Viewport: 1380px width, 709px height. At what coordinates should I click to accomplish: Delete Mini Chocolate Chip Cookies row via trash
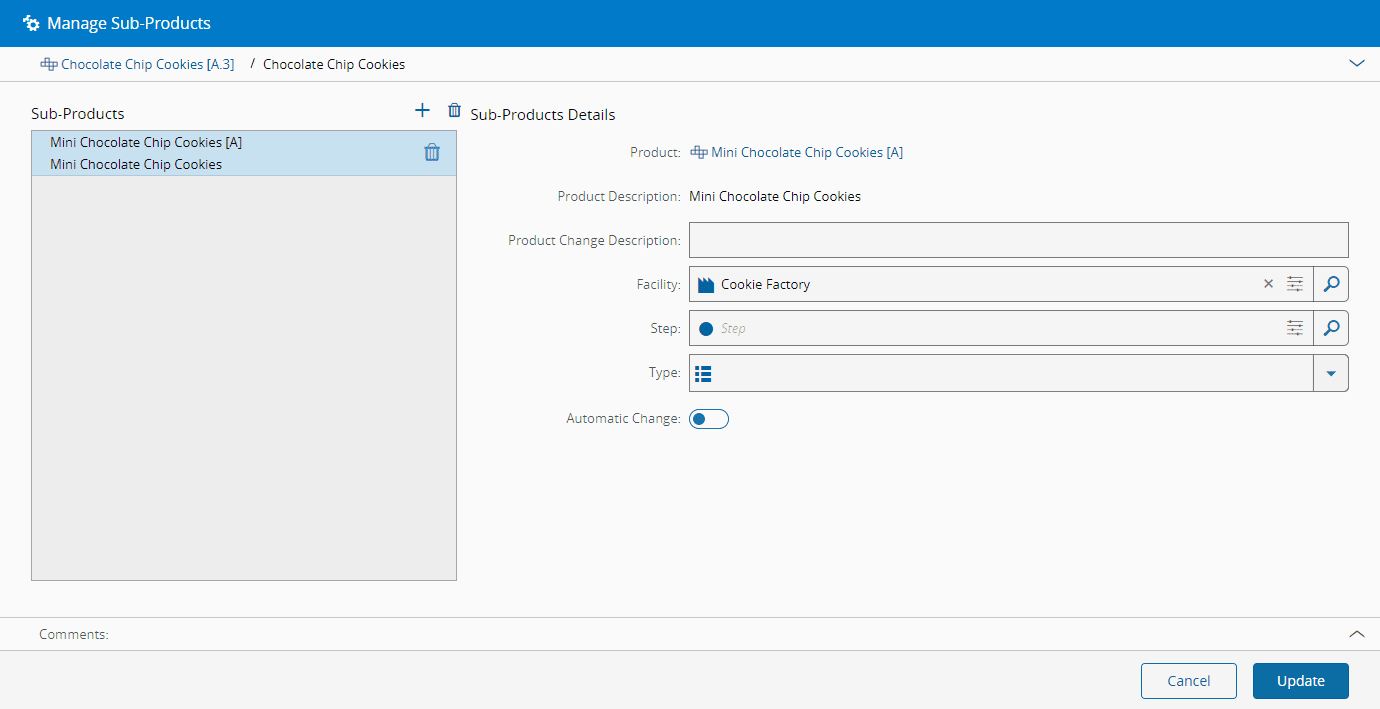(432, 152)
